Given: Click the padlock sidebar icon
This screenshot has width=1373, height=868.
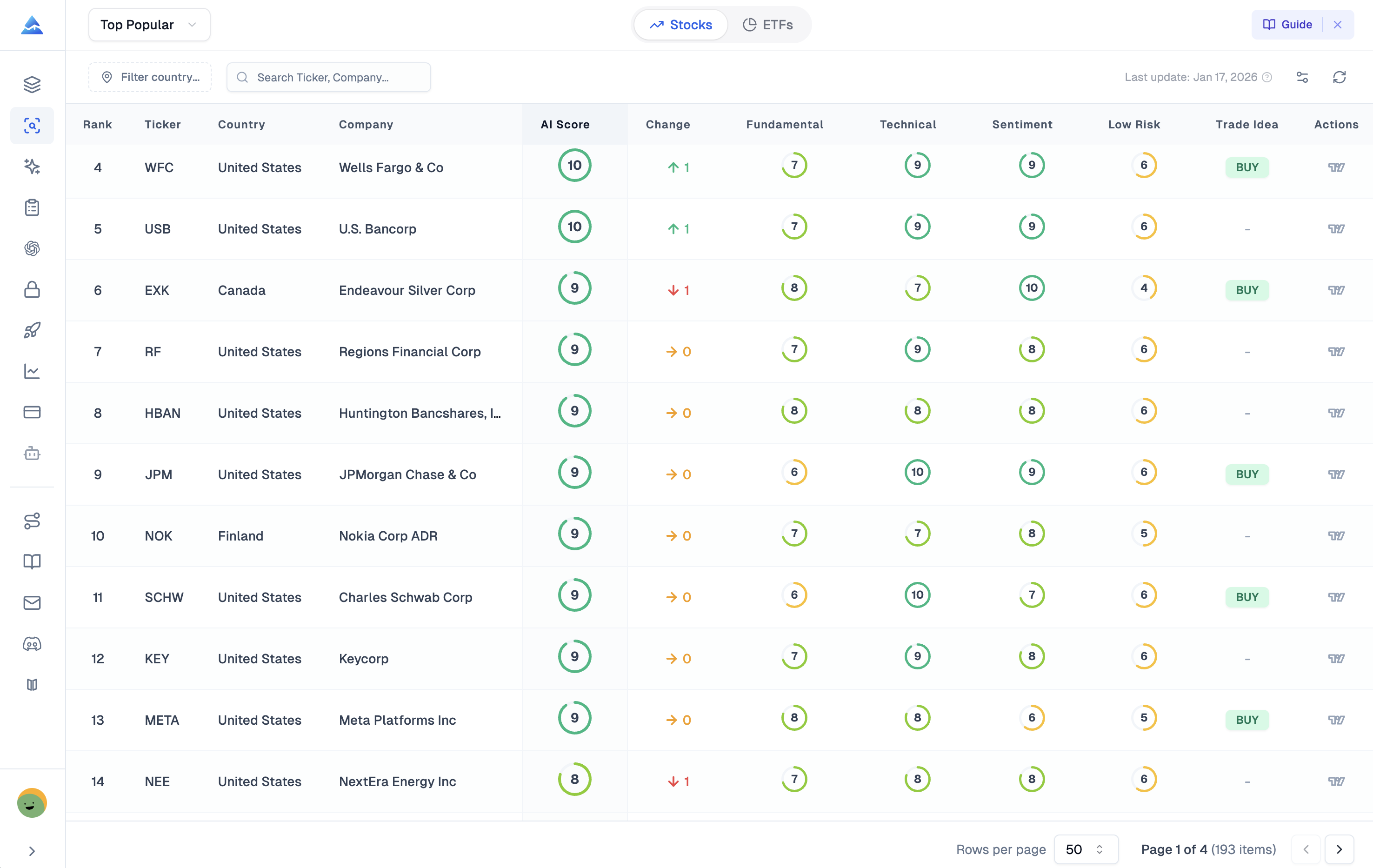Looking at the screenshot, I should (x=32, y=290).
